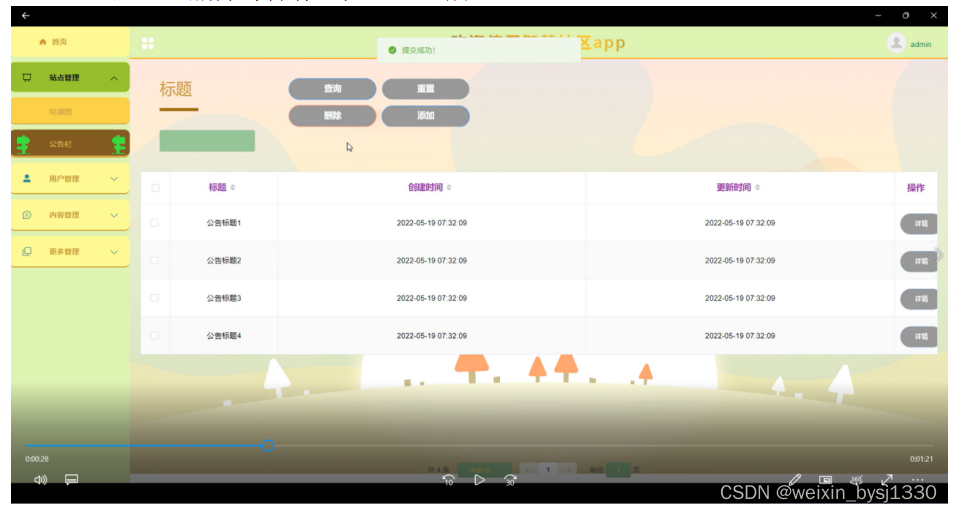
Task: Select the 公告栏 submenu item
Action: [x=70, y=144]
